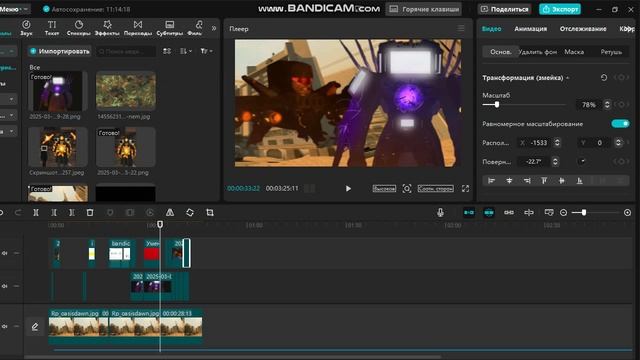This screenshot has width=640, height=360.
Task: Click the Поделиться share button
Action: tap(505, 9)
